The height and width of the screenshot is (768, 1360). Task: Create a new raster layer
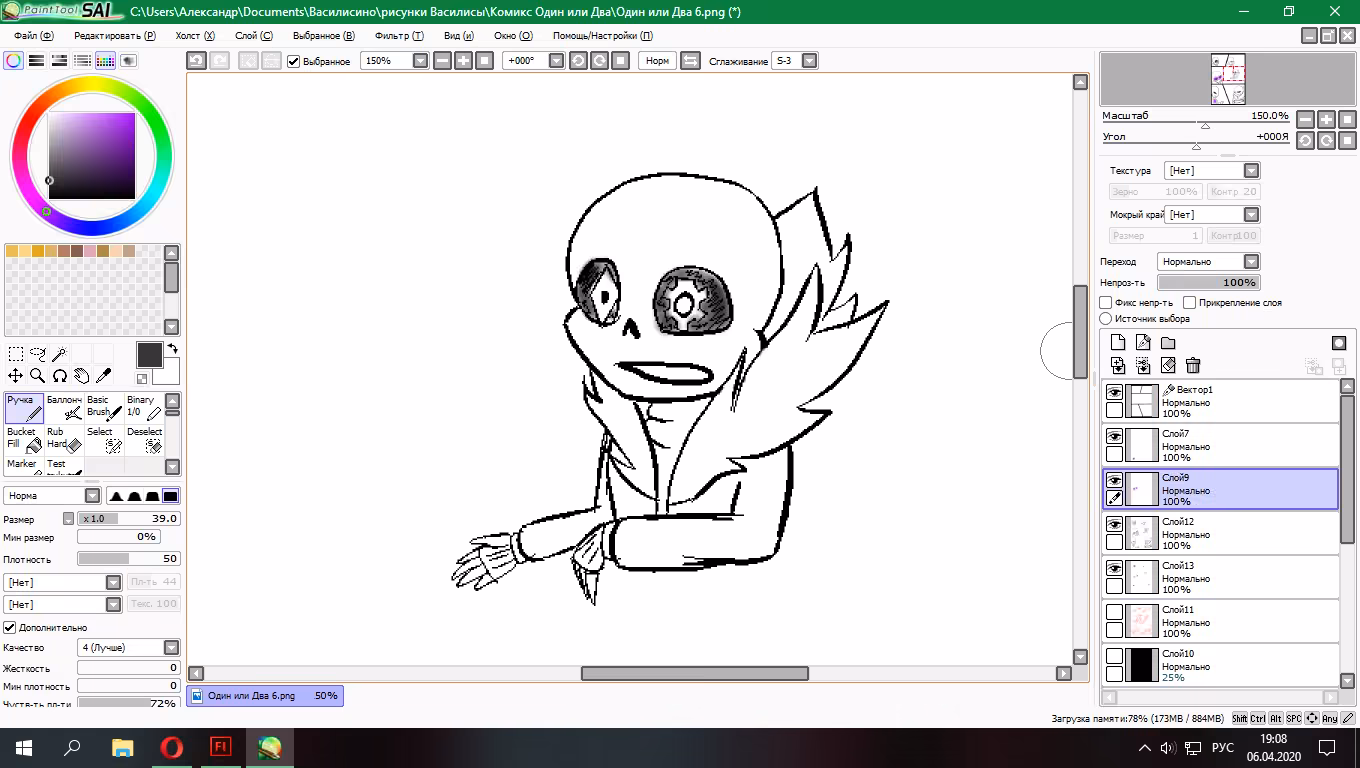pyautogui.click(x=1119, y=343)
